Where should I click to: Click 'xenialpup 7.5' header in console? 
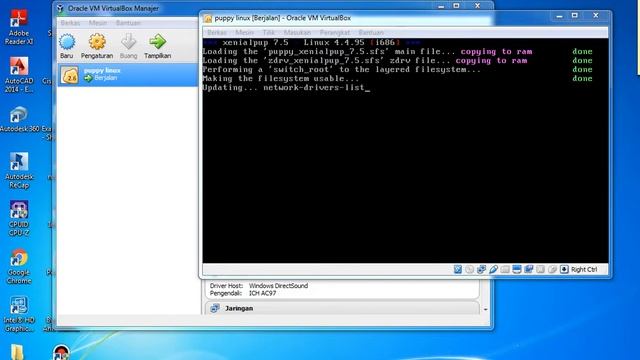pyautogui.click(x=256, y=42)
